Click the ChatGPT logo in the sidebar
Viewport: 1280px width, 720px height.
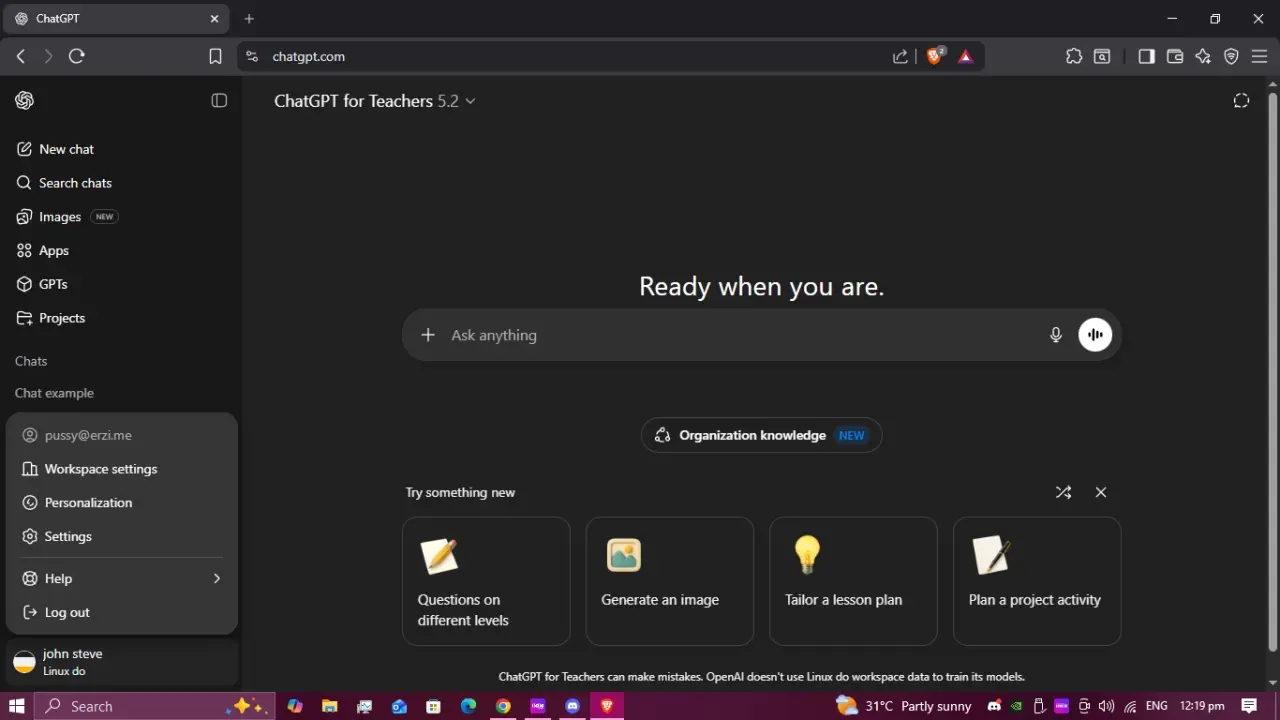point(24,100)
